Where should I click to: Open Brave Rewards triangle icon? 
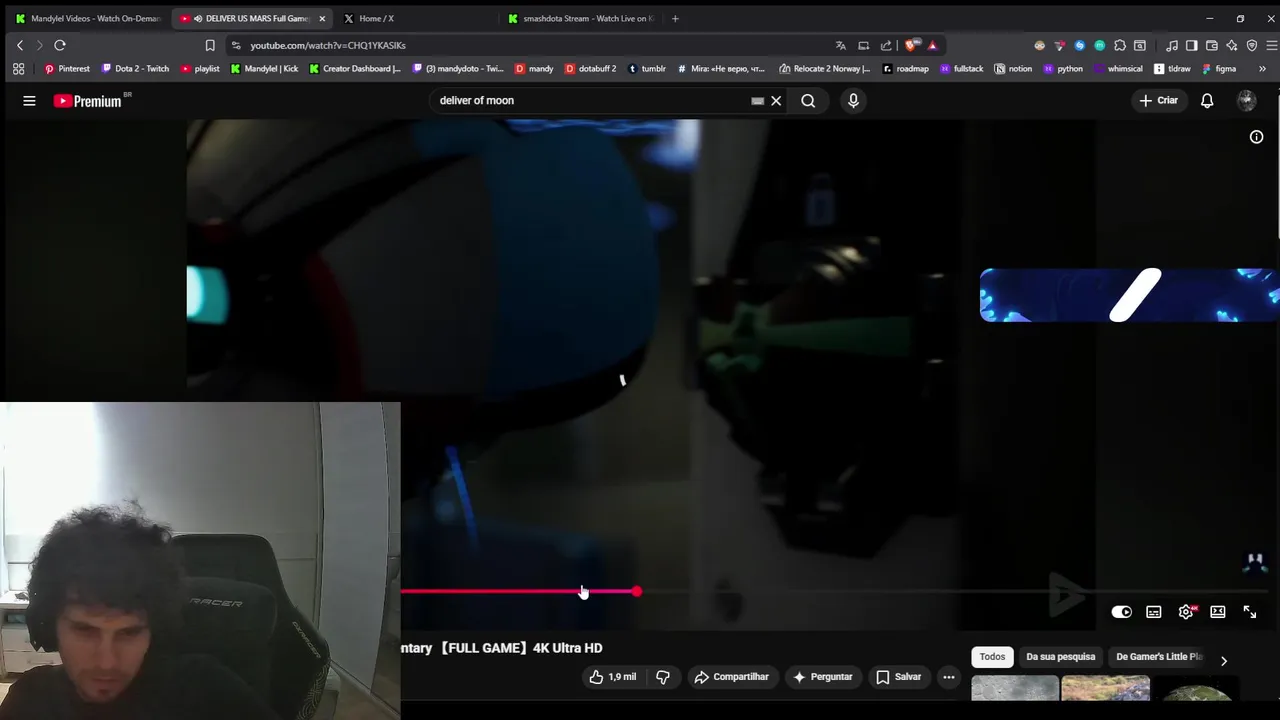click(932, 45)
